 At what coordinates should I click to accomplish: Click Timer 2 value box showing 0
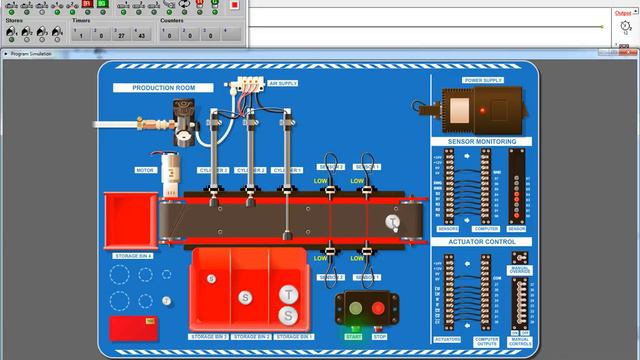[101, 34]
